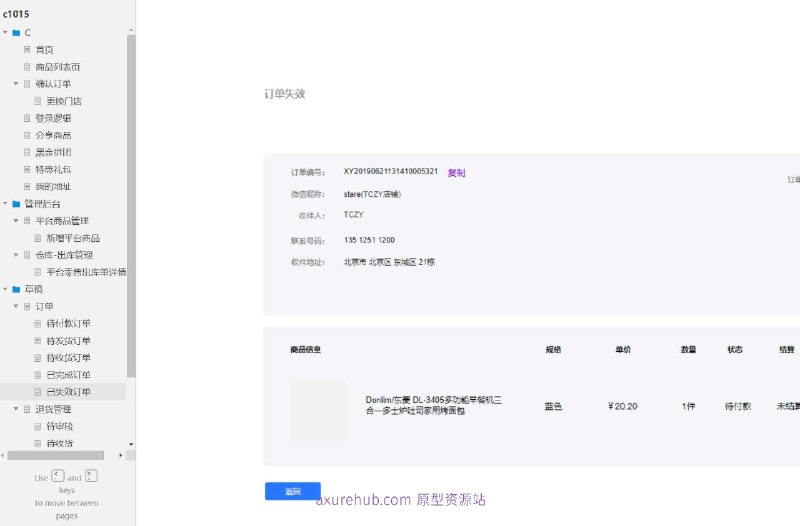Open the 待付款订单 page

68,323
